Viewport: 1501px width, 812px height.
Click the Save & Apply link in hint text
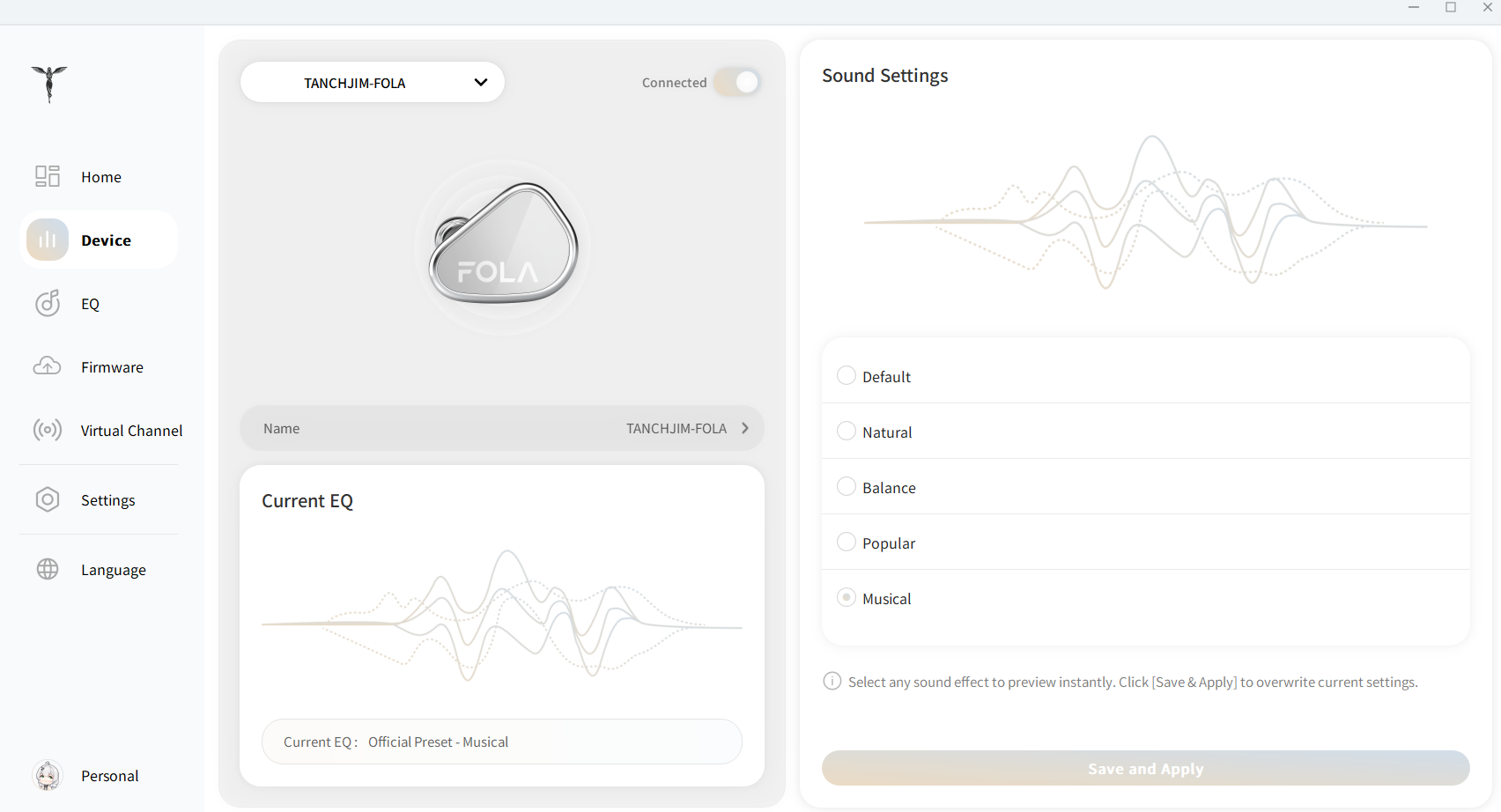[x=1194, y=682]
